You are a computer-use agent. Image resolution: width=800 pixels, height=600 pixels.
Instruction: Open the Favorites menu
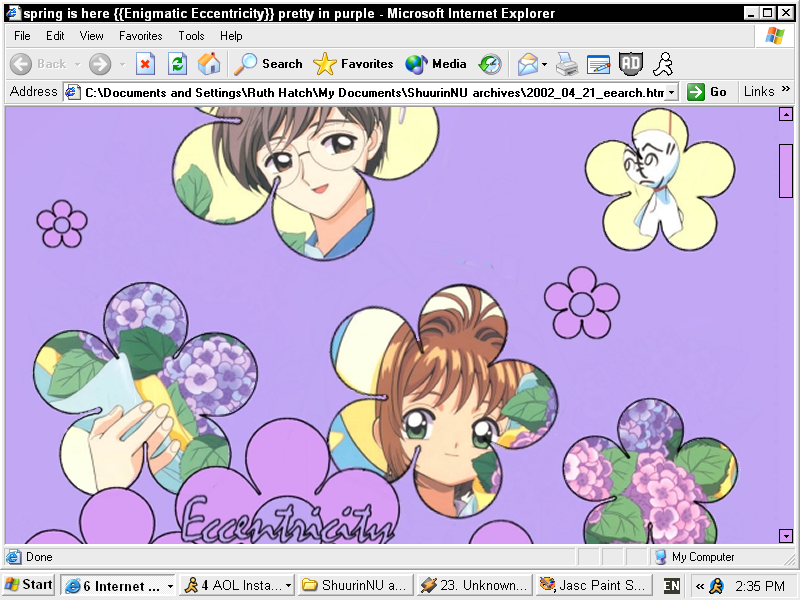(x=140, y=36)
